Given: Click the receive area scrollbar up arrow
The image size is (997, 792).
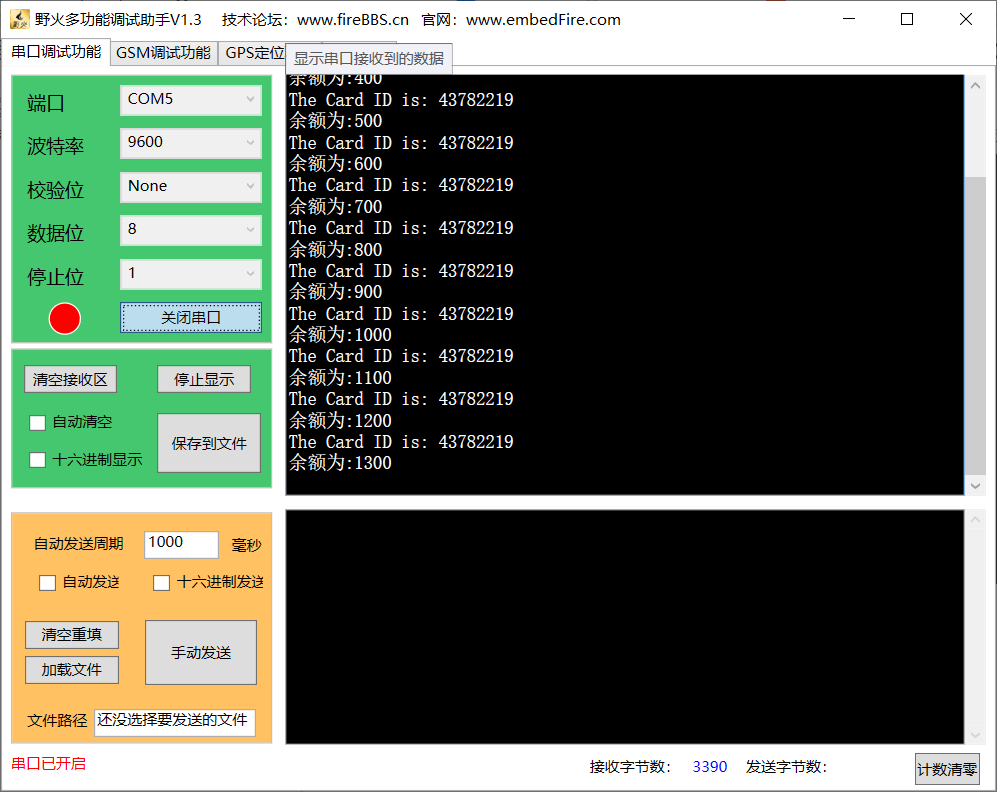Looking at the screenshot, I should [975, 85].
